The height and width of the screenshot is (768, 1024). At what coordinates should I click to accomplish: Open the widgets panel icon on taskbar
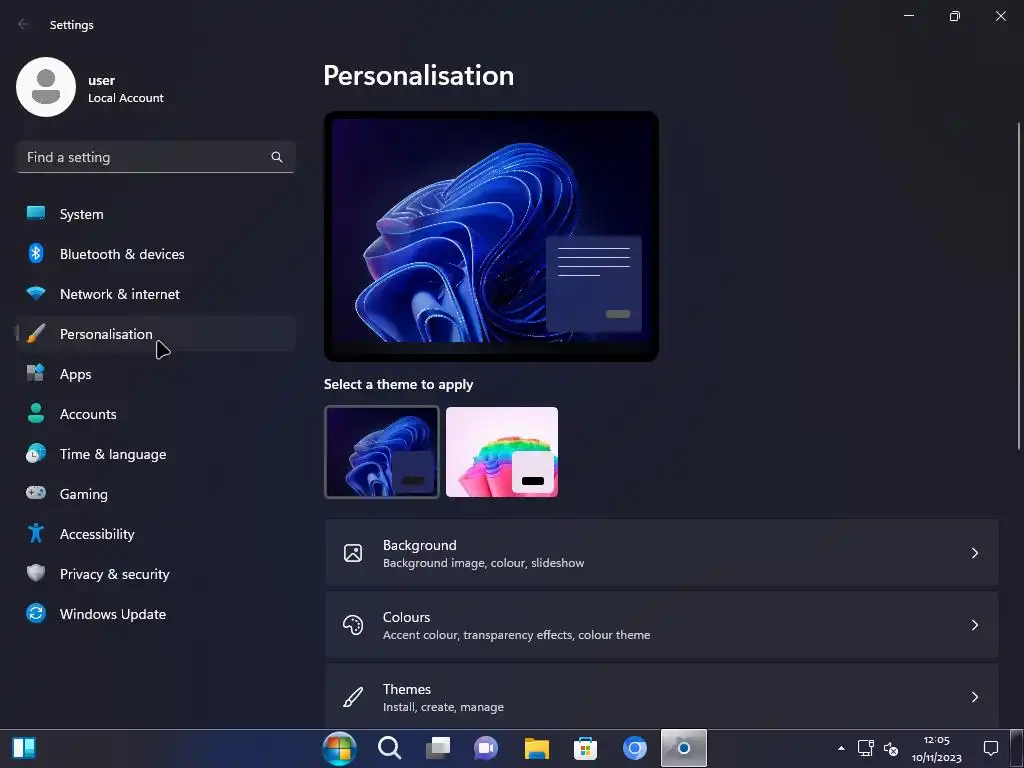[24, 748]
